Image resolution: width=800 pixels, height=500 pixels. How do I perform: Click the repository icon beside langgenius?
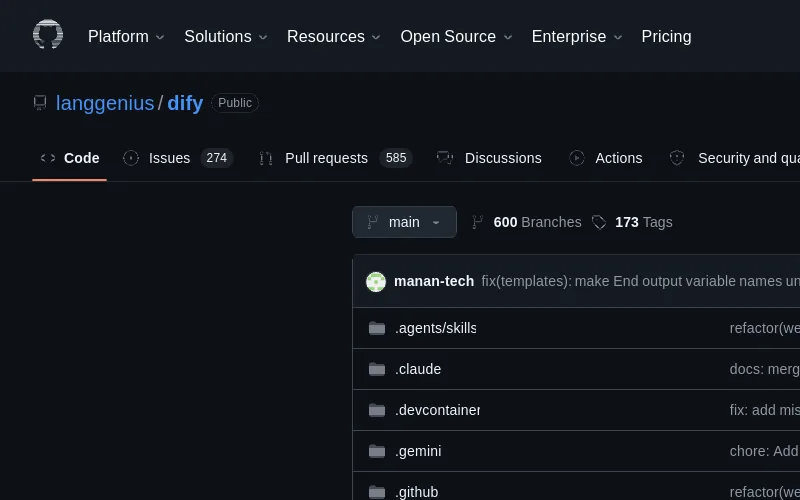40,103
